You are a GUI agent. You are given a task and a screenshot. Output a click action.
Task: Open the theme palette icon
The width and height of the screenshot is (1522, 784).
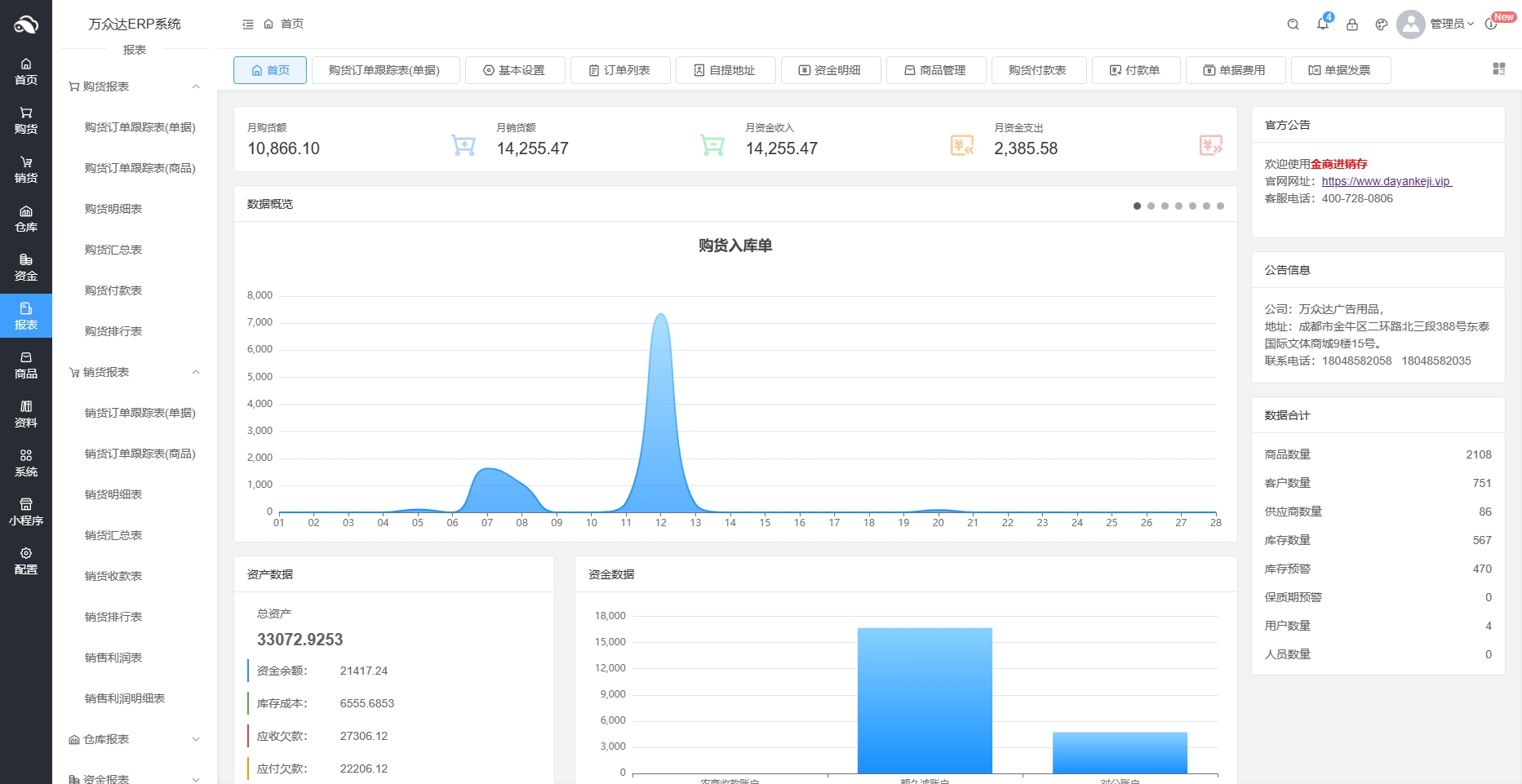pos(1382,24)
